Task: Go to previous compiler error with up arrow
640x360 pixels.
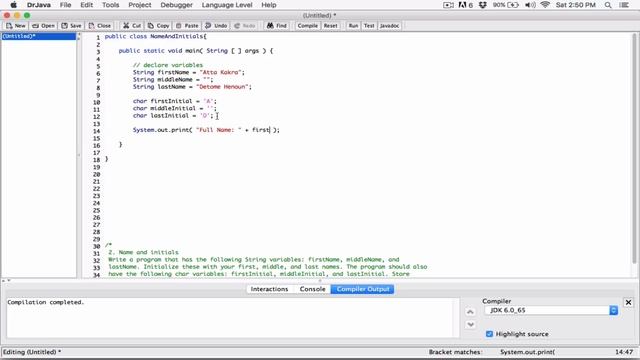Action: coord(470,312)
